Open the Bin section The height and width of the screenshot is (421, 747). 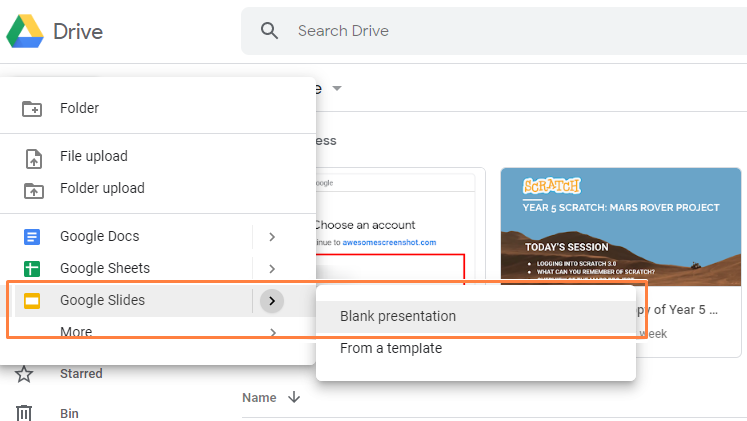click(69, 413)
